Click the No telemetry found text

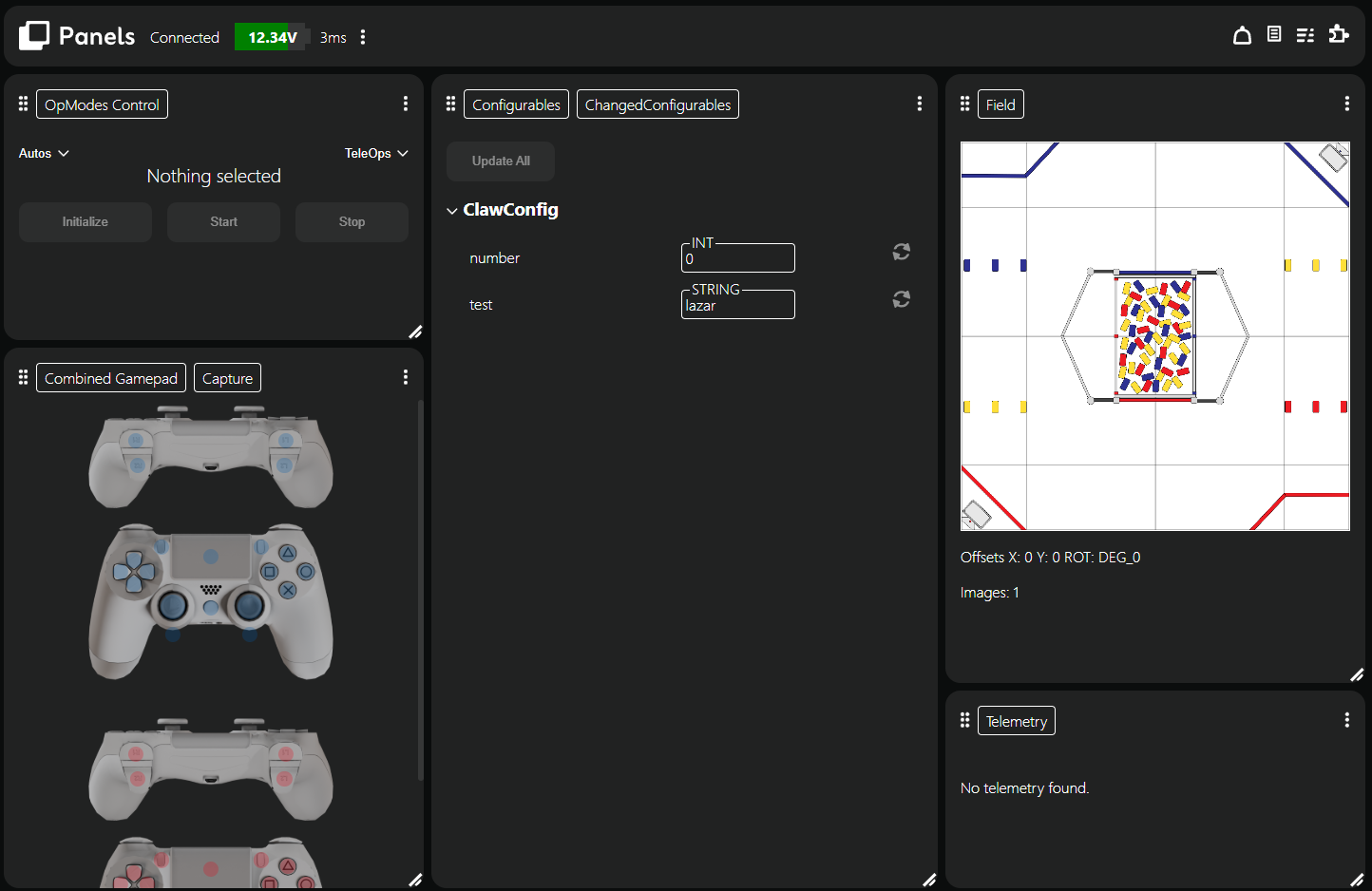click(x=1024, y=788)
